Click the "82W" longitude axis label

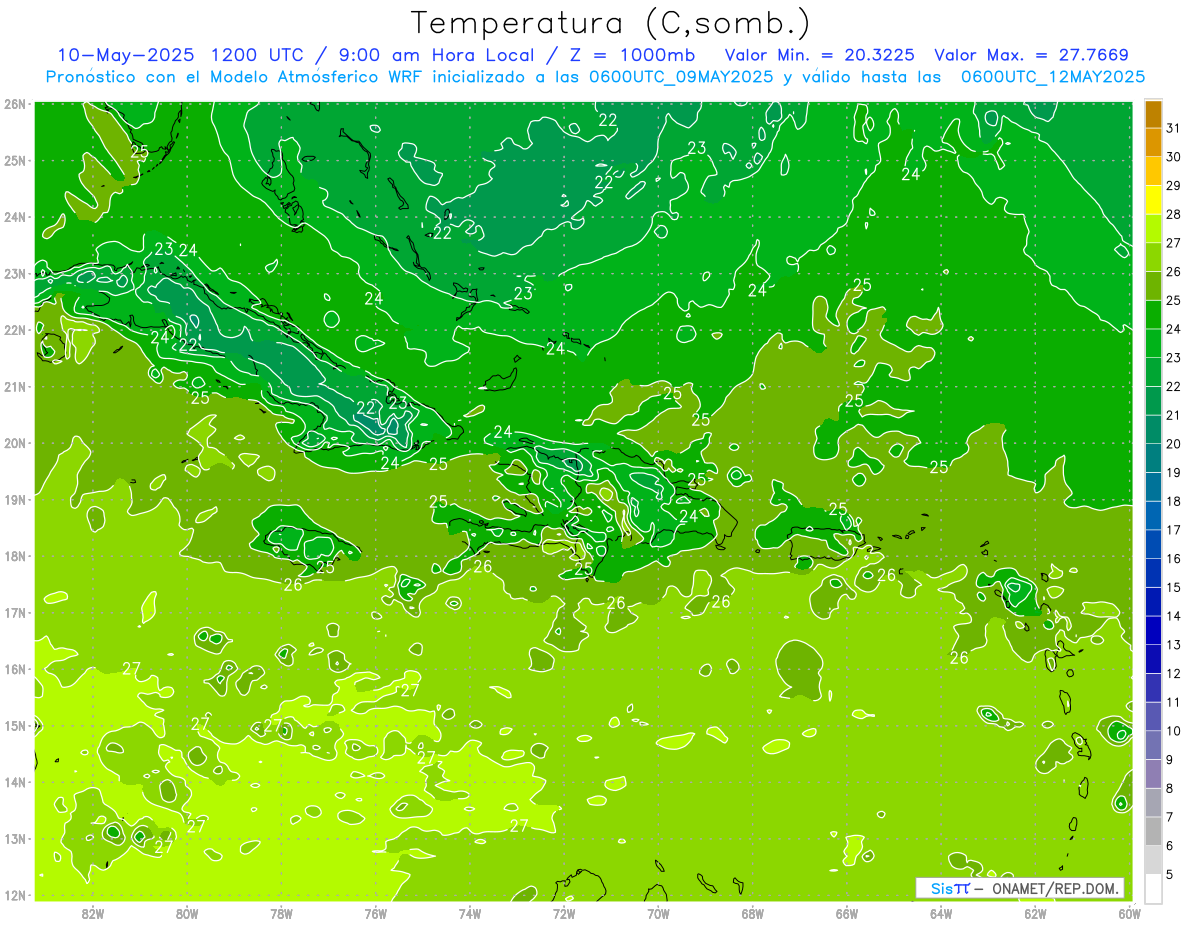(93, 912)
